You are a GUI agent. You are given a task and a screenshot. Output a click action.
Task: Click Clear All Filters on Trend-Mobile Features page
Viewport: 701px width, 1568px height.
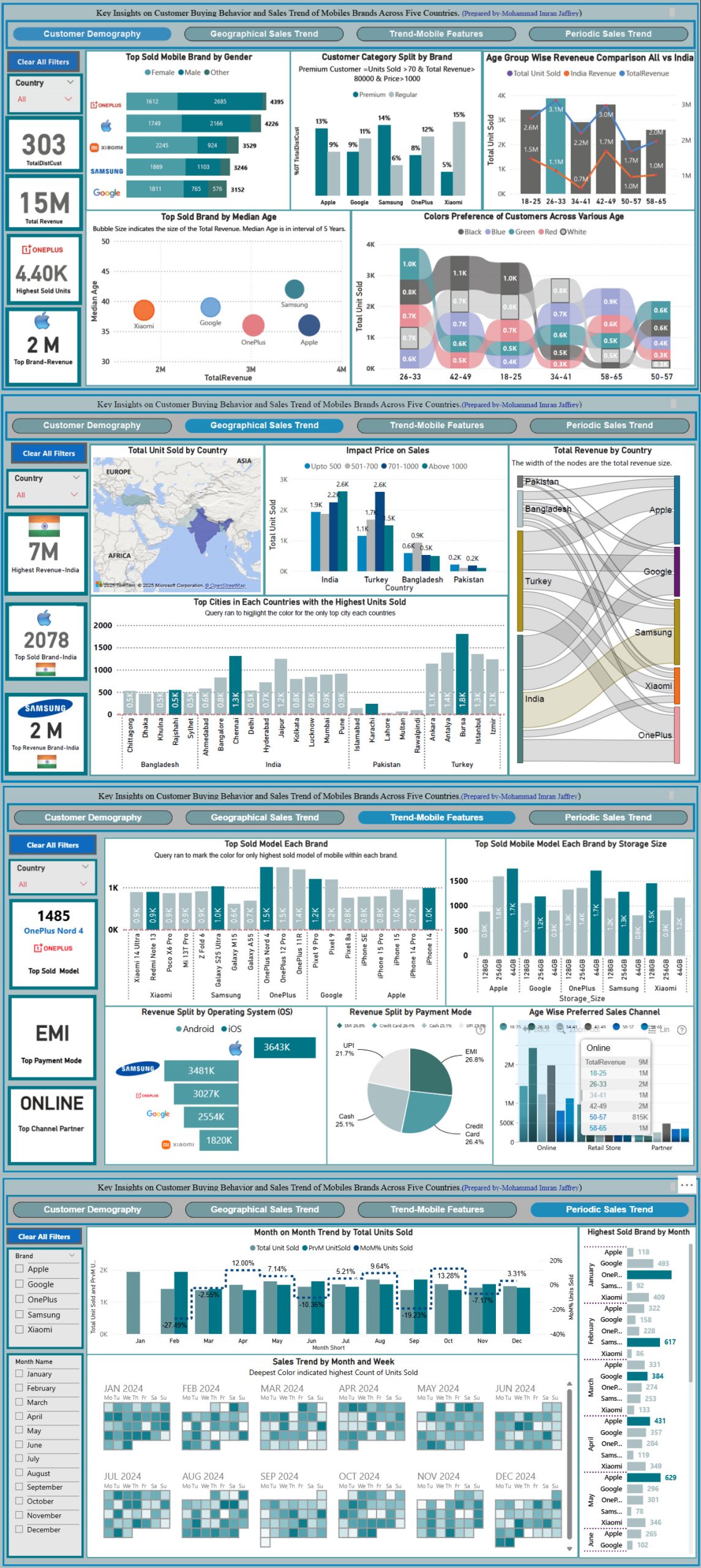click(53, 845)
